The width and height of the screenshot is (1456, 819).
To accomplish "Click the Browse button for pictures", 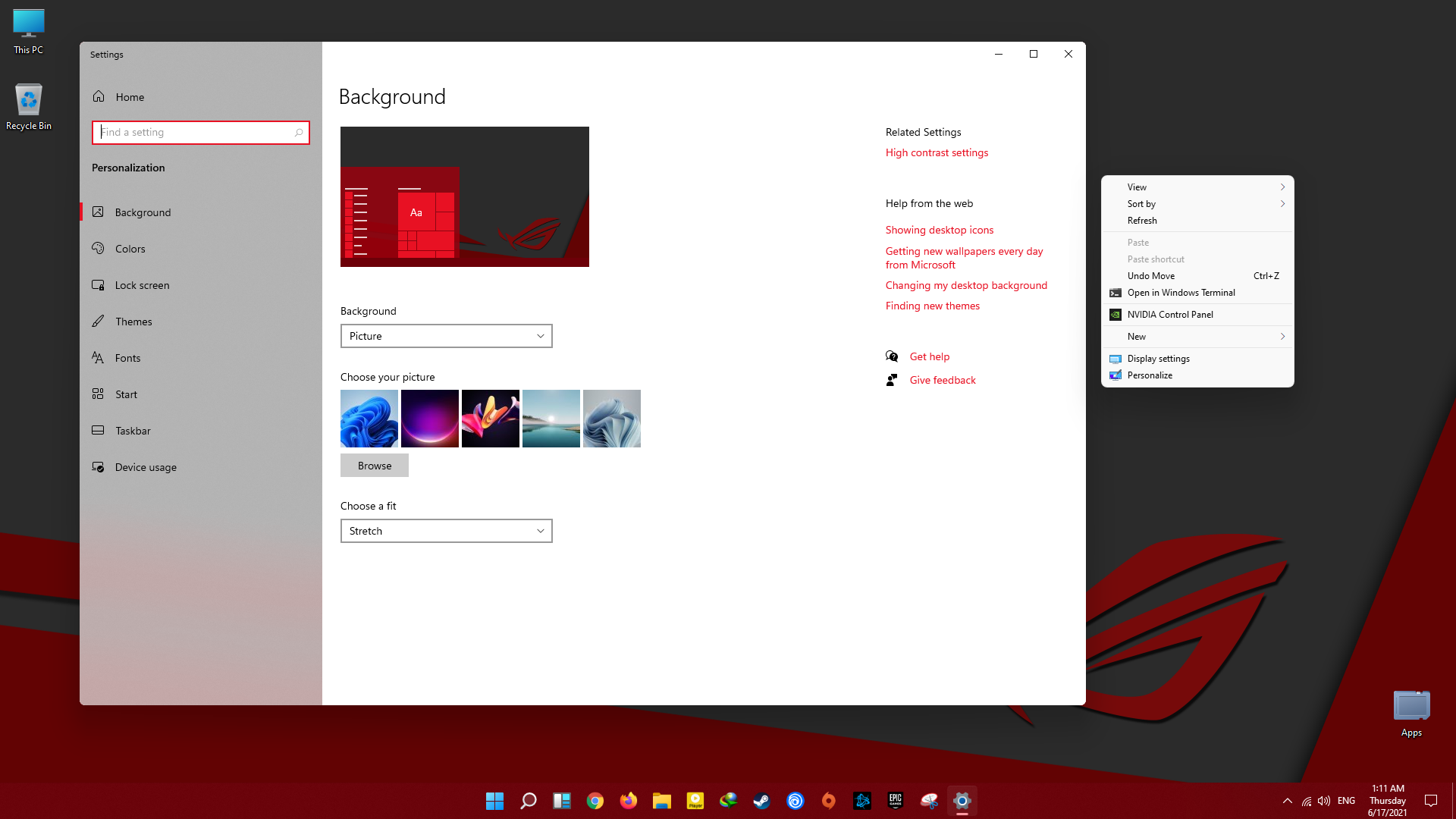I will (x=375, y=466).
